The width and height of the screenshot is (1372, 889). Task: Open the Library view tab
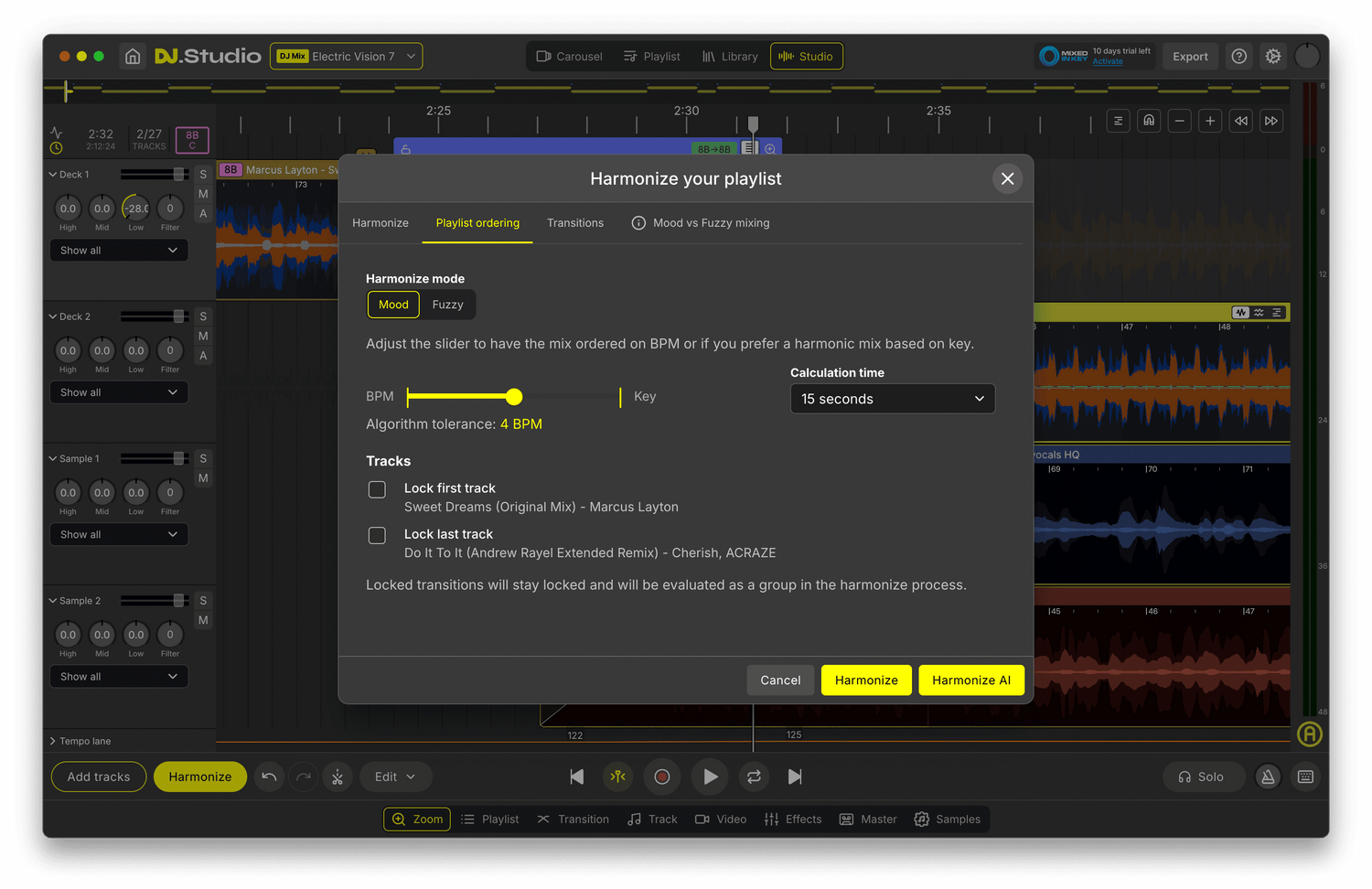coord(730,57)
